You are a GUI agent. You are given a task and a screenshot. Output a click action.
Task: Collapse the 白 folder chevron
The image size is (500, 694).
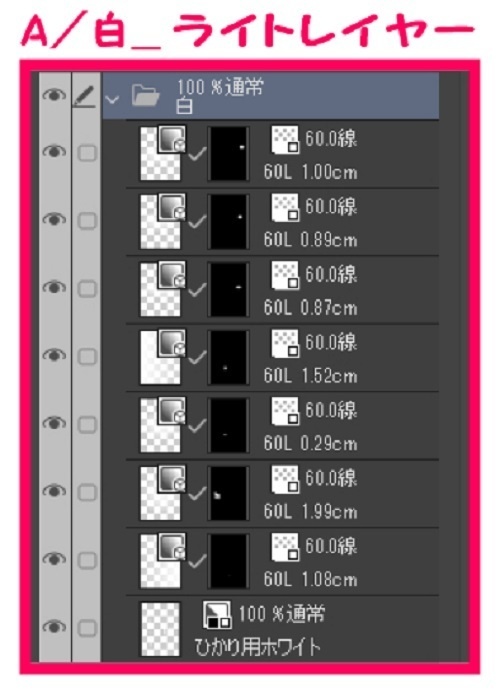click(x=112, y=99)
